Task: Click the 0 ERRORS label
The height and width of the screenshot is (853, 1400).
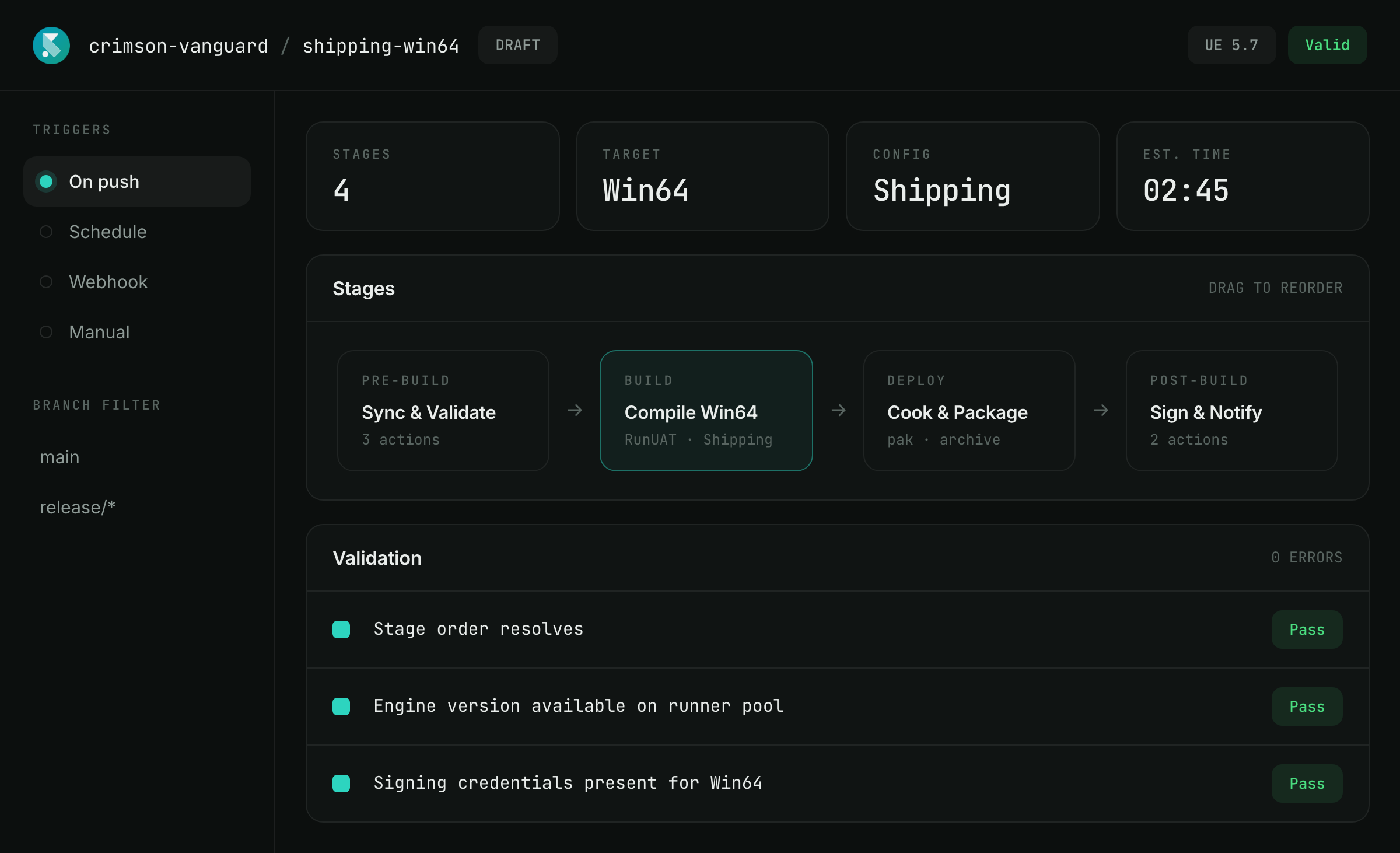Action: [1307, 558]
